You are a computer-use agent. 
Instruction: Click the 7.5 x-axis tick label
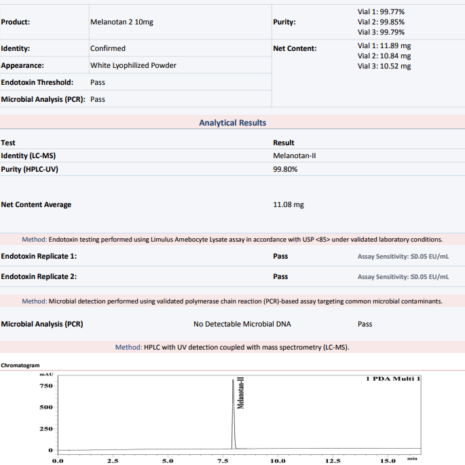point(223,461)
